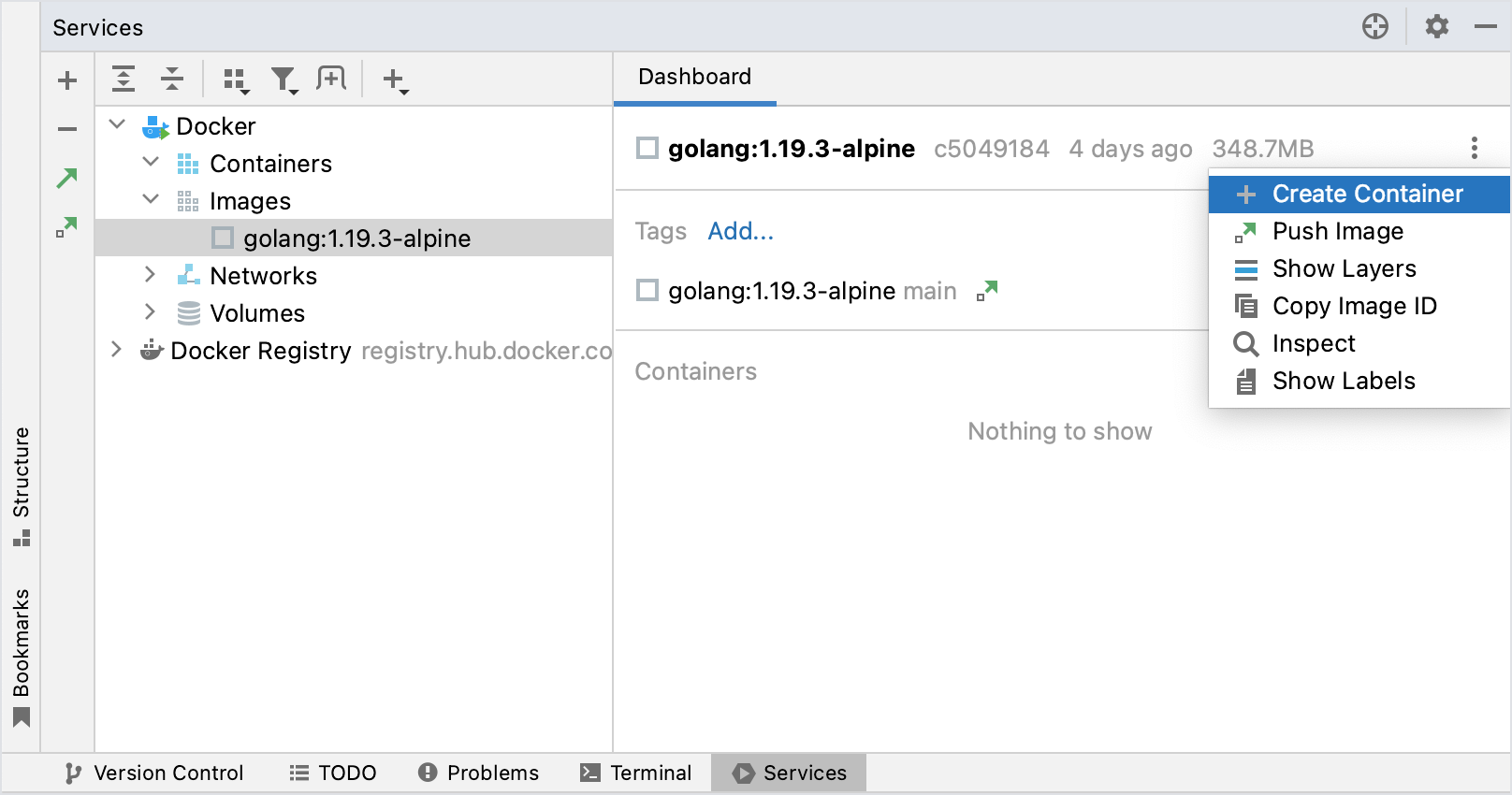Open the Structure side panel

(x=21, y=486)
